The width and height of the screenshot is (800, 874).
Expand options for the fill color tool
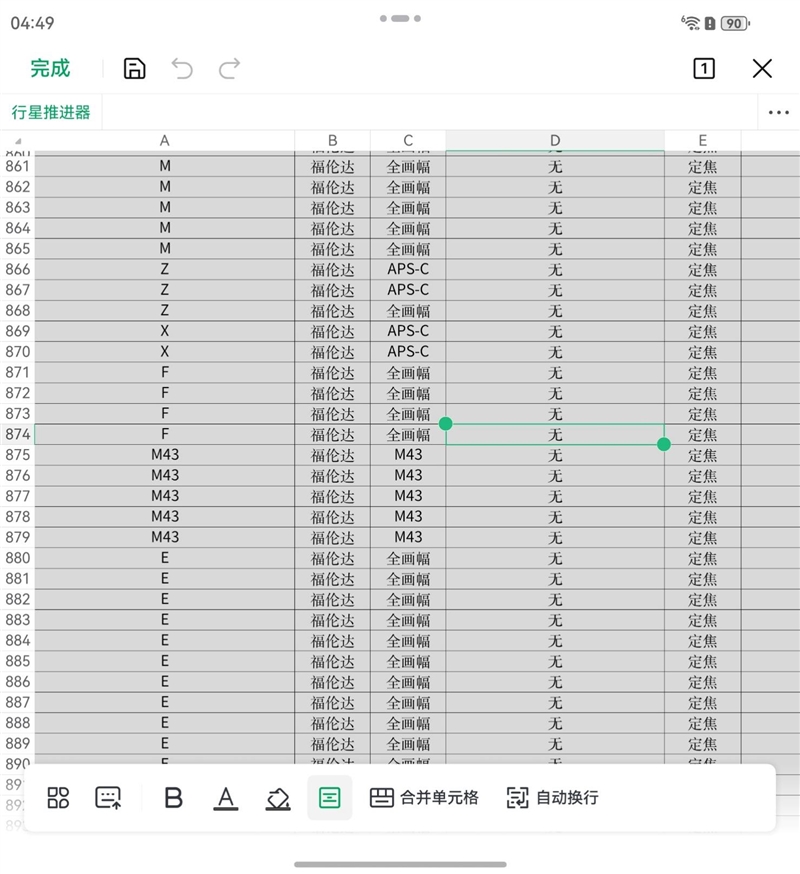[x=278, y=798]
